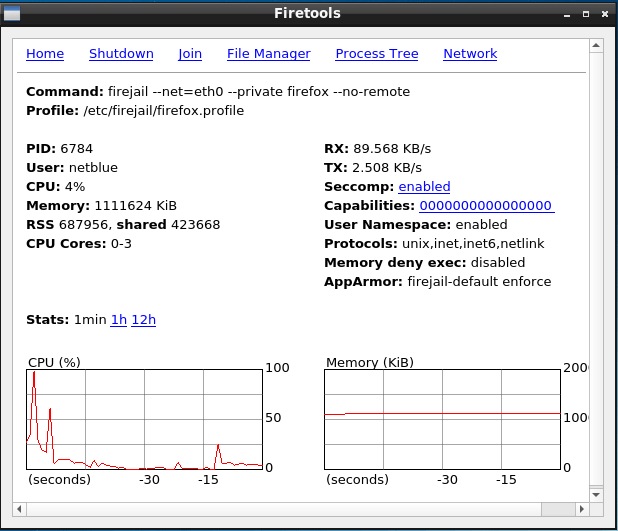618x531 pixels.
Task: Click the RSS 687956 value
Action: pyautogui.click(x=83, y=225)
